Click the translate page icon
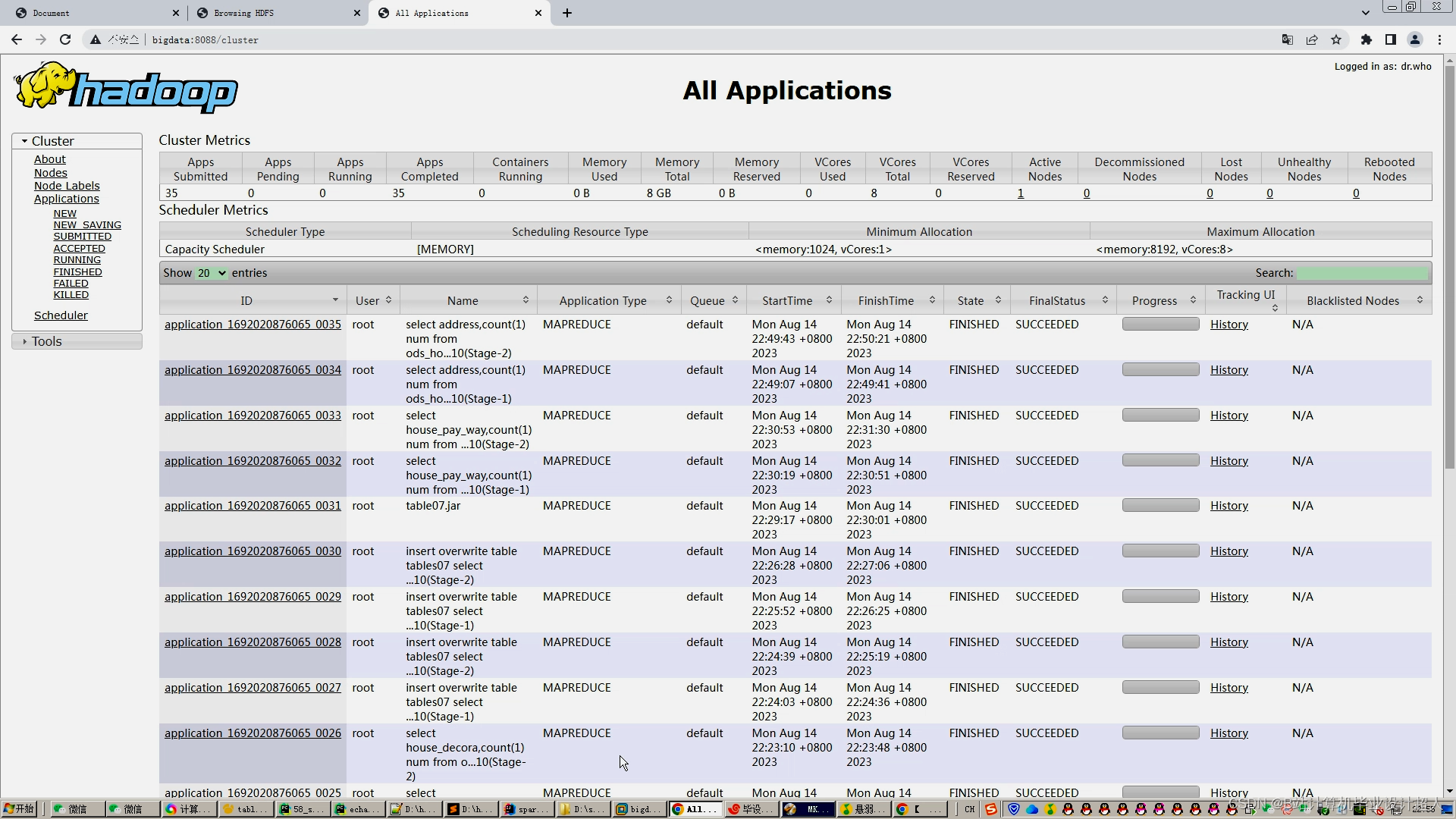 point(1288,39)
